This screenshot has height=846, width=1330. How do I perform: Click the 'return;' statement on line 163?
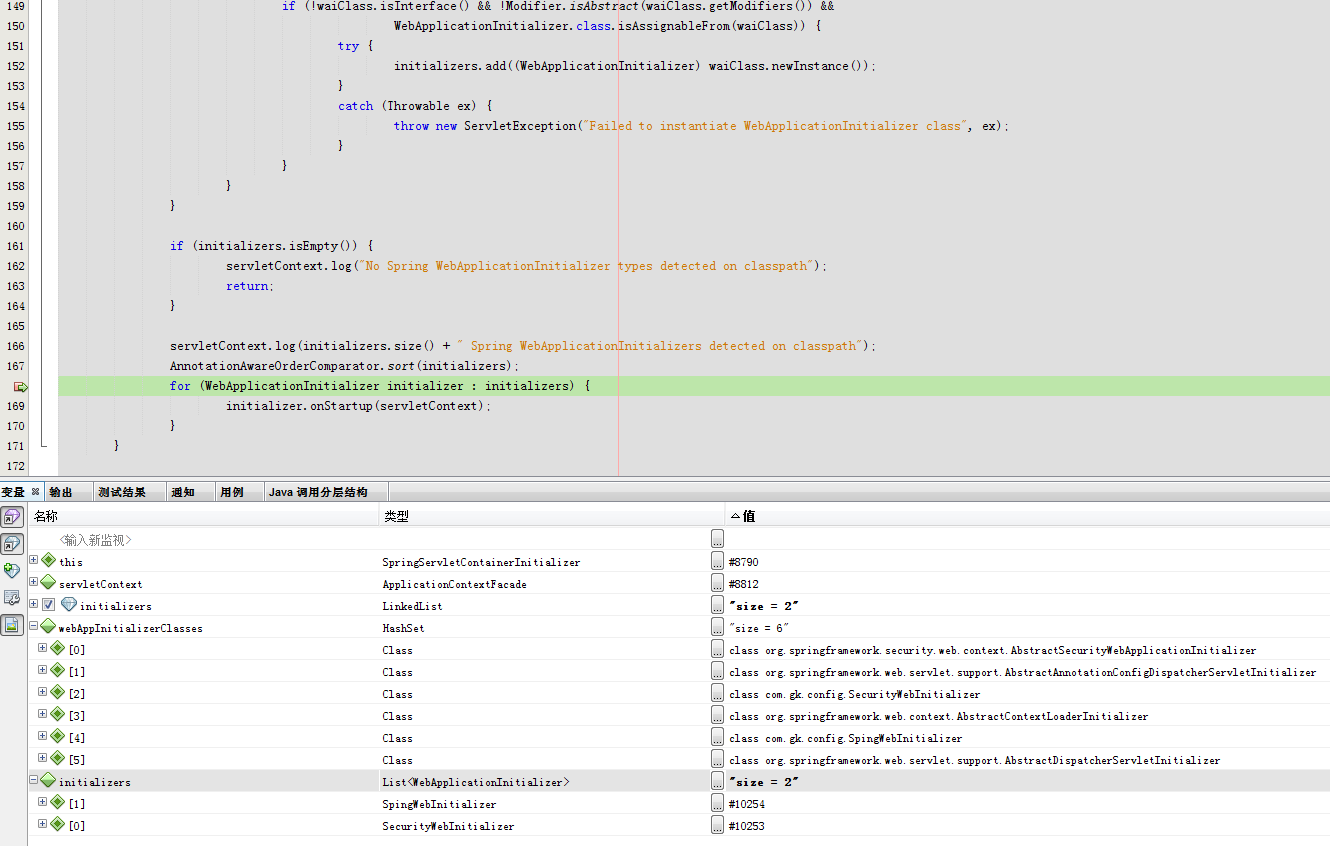250,286
